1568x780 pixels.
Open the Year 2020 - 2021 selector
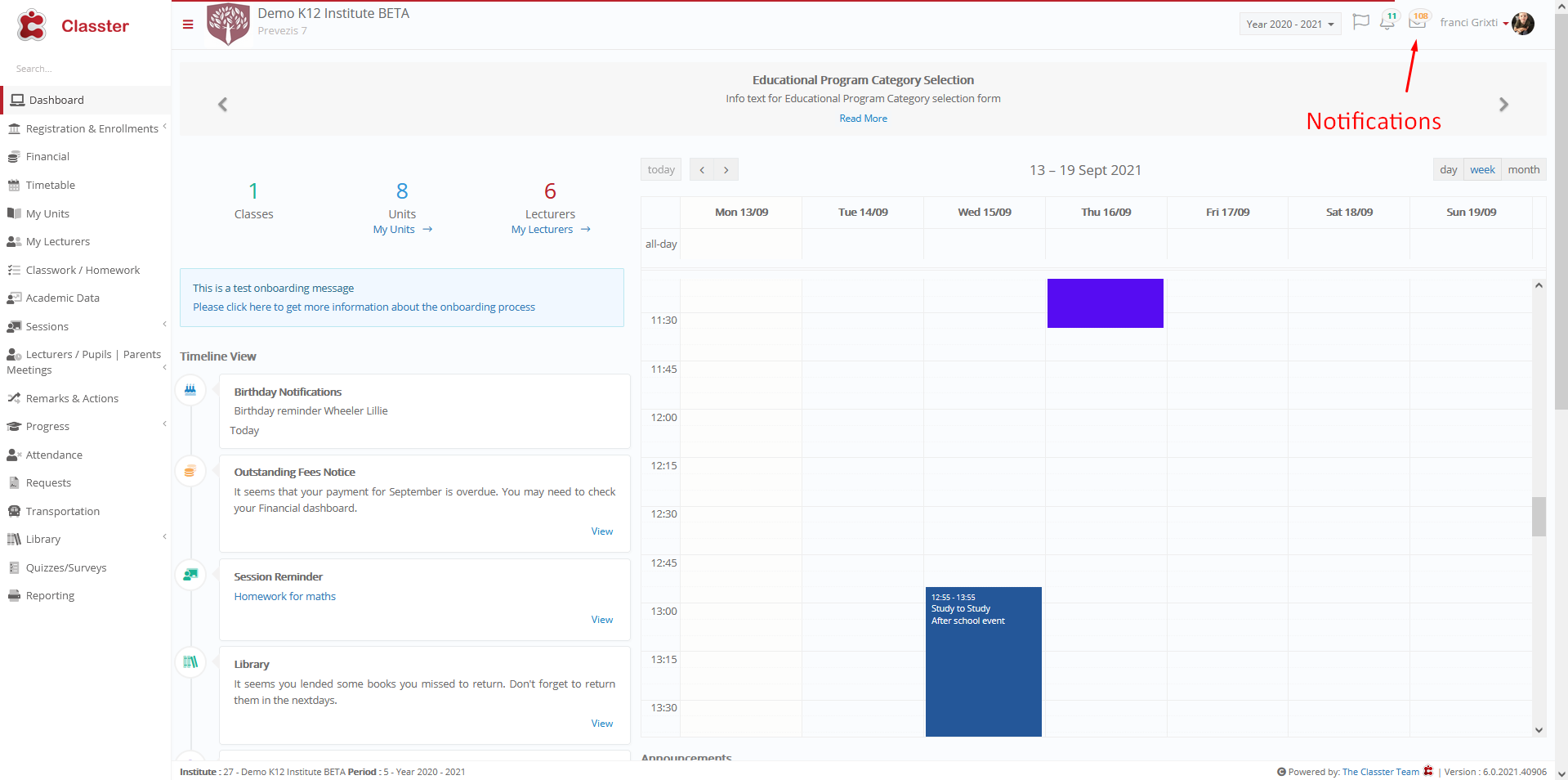1290,24
